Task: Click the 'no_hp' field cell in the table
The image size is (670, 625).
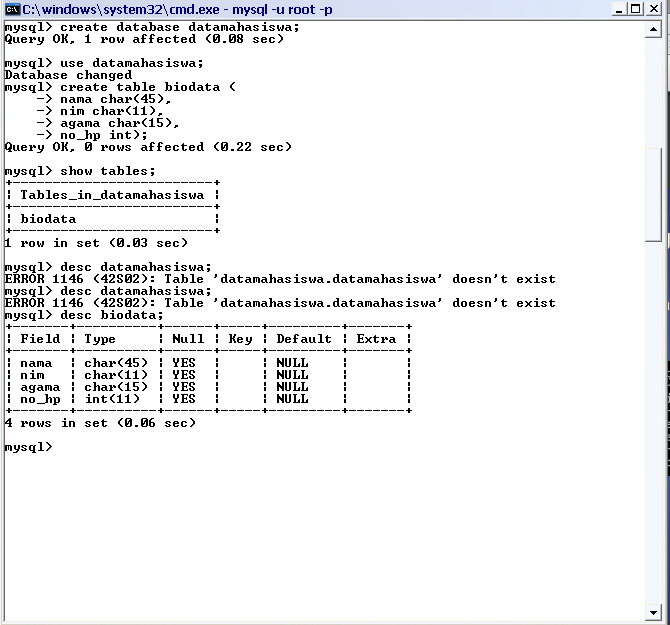Action: (40, 399)
